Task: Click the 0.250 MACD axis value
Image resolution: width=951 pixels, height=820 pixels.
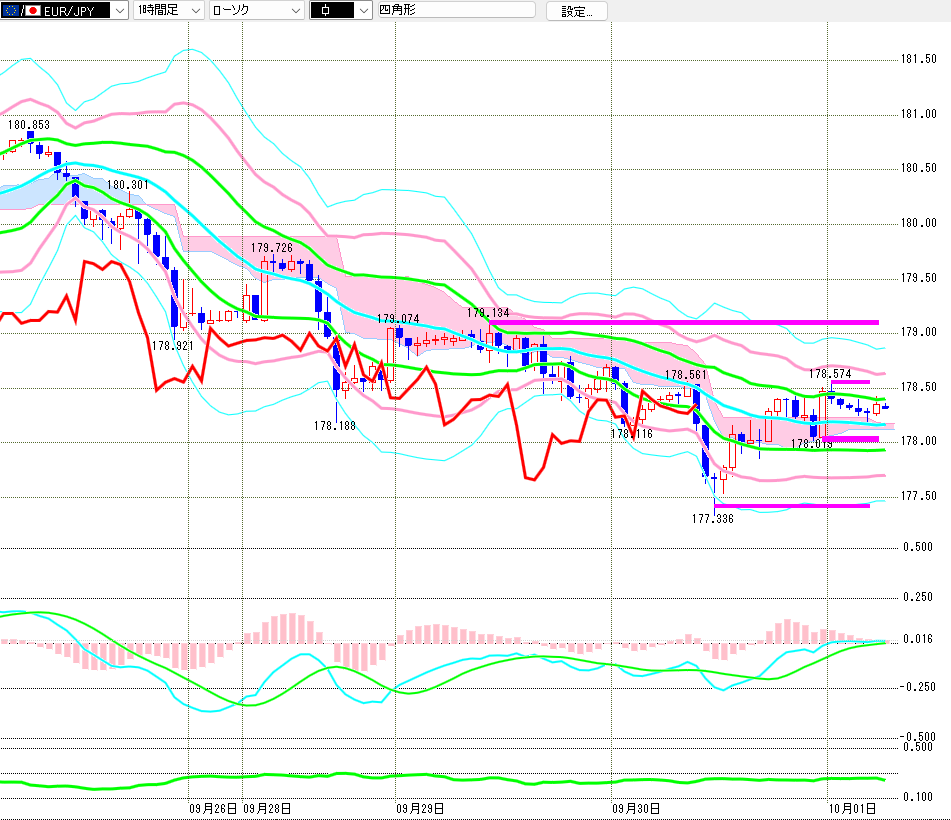Action: click(918, 597)
